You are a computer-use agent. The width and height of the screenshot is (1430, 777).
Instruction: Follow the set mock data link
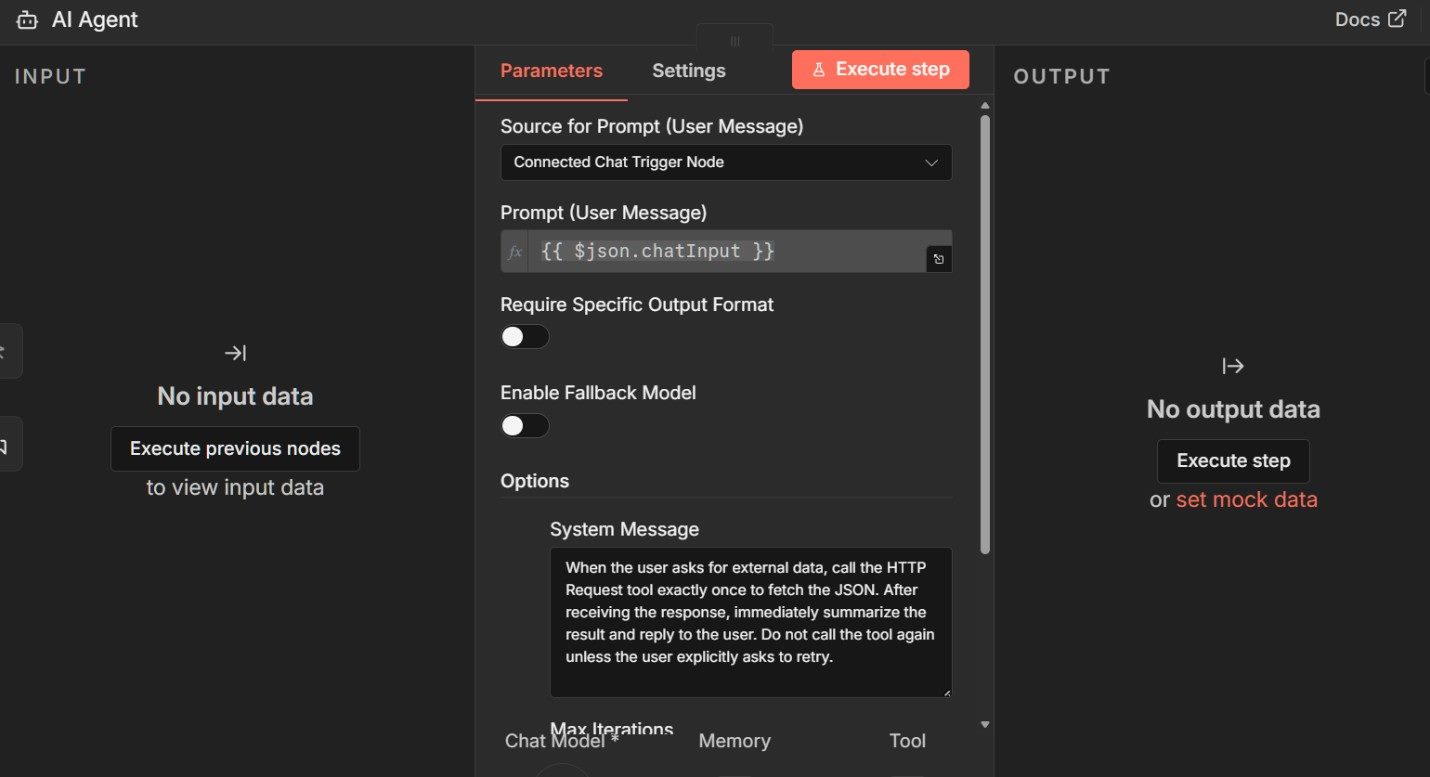tap(1246, 500)
